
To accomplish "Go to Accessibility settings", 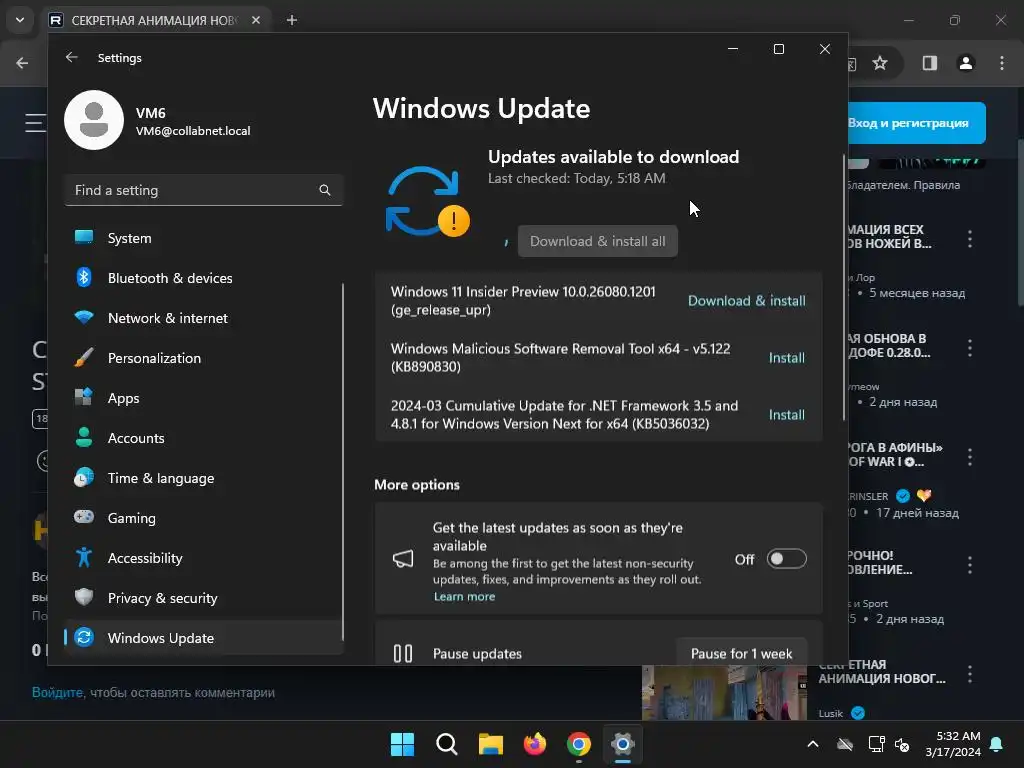I will [204, 558].
